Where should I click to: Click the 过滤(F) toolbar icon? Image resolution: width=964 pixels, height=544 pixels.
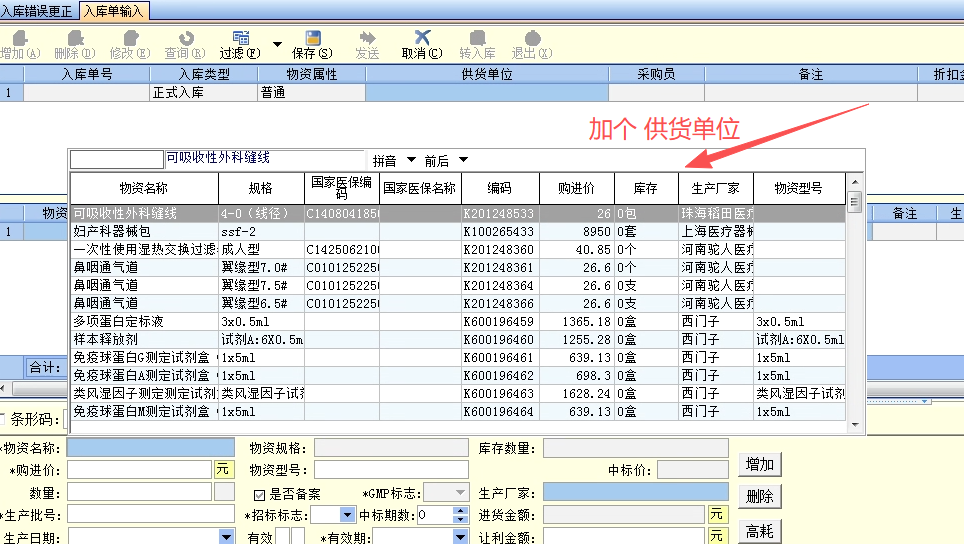click(240, 45)
